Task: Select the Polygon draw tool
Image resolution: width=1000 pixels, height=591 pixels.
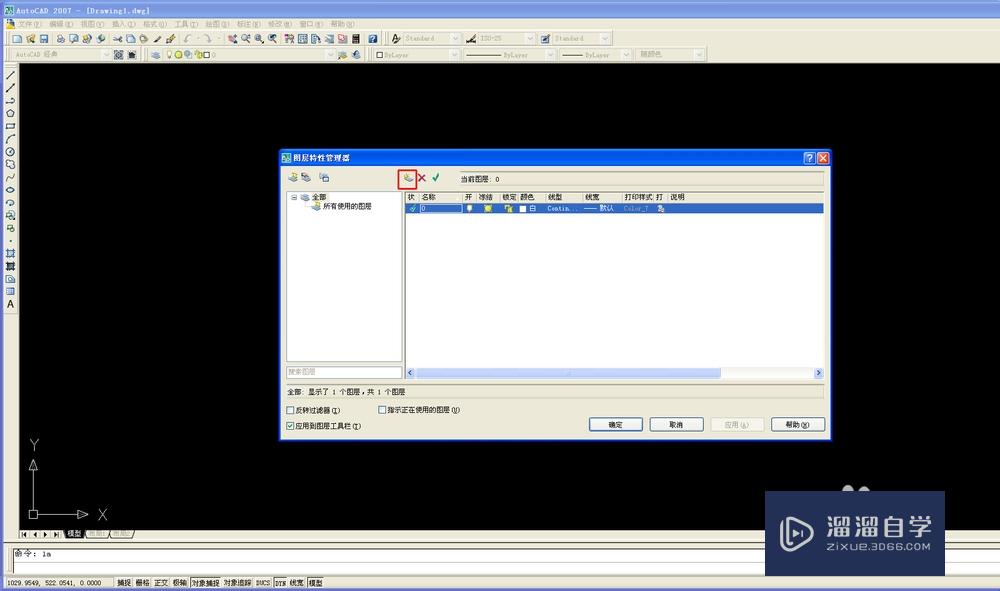Action: [10, 113]
